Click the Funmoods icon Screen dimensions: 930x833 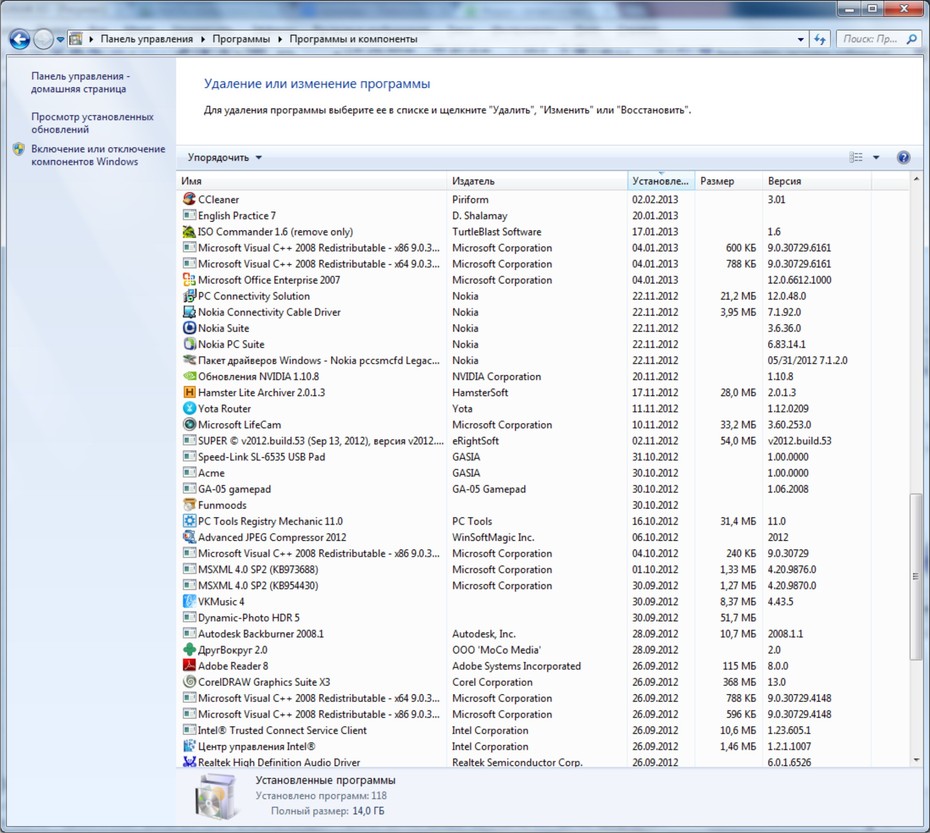coord(189,505)
